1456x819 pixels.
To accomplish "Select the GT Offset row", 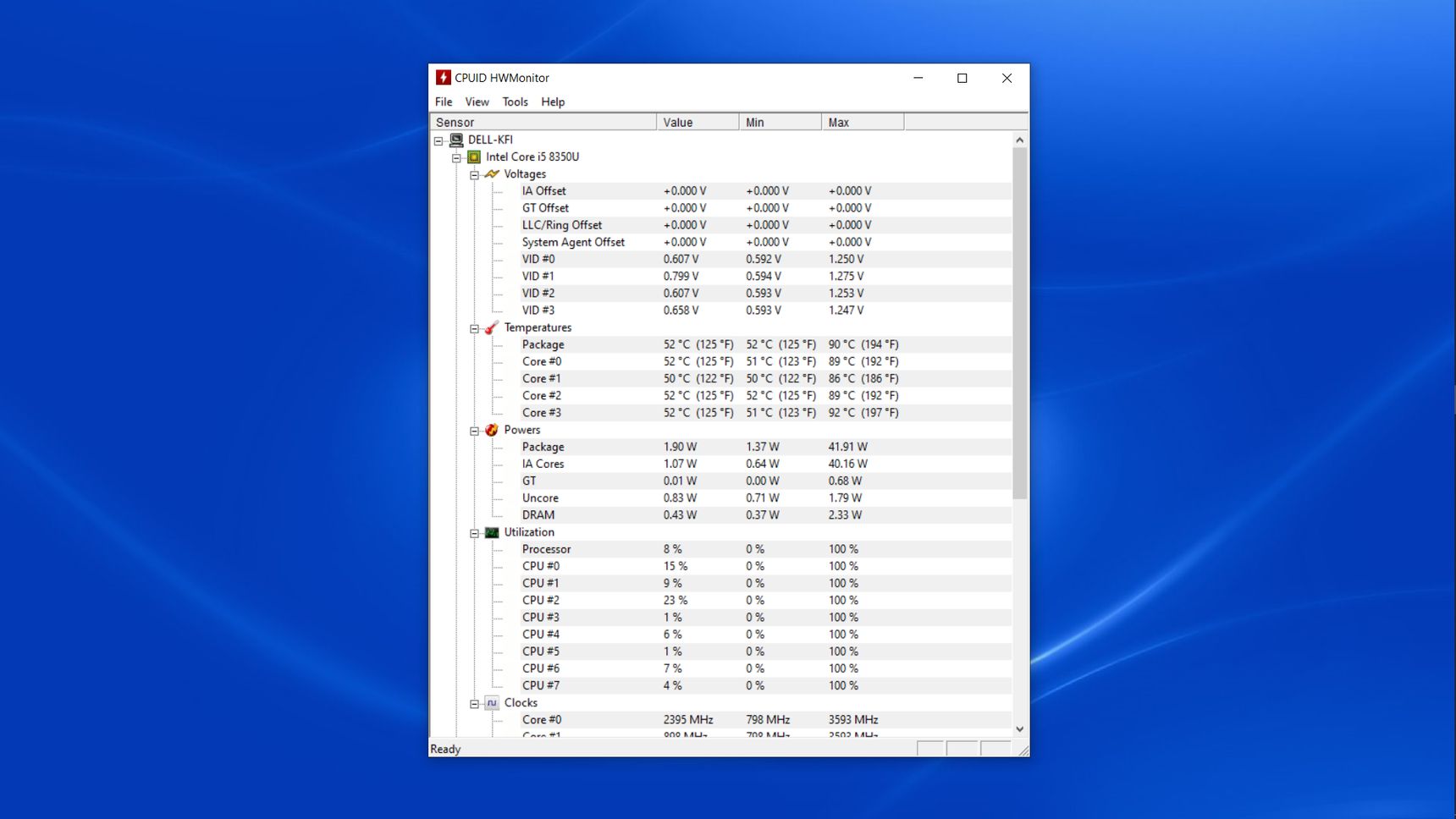I will (x=765, y=208).
